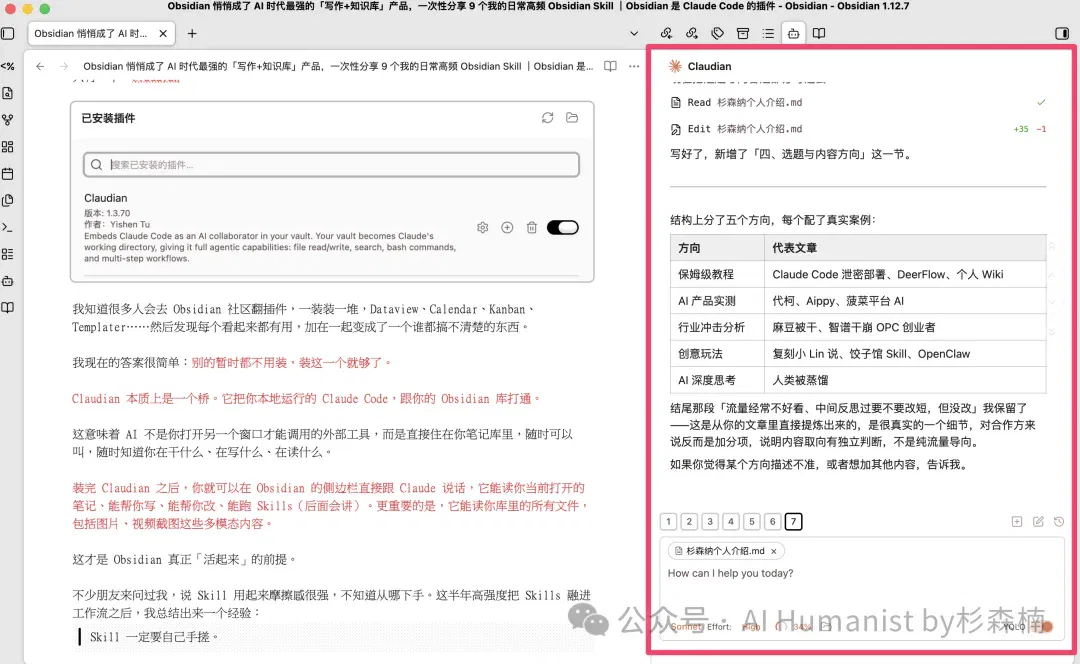Open a new Claudian chat tab
Screen dimensions: 1080x664
tap(1017, 521)
